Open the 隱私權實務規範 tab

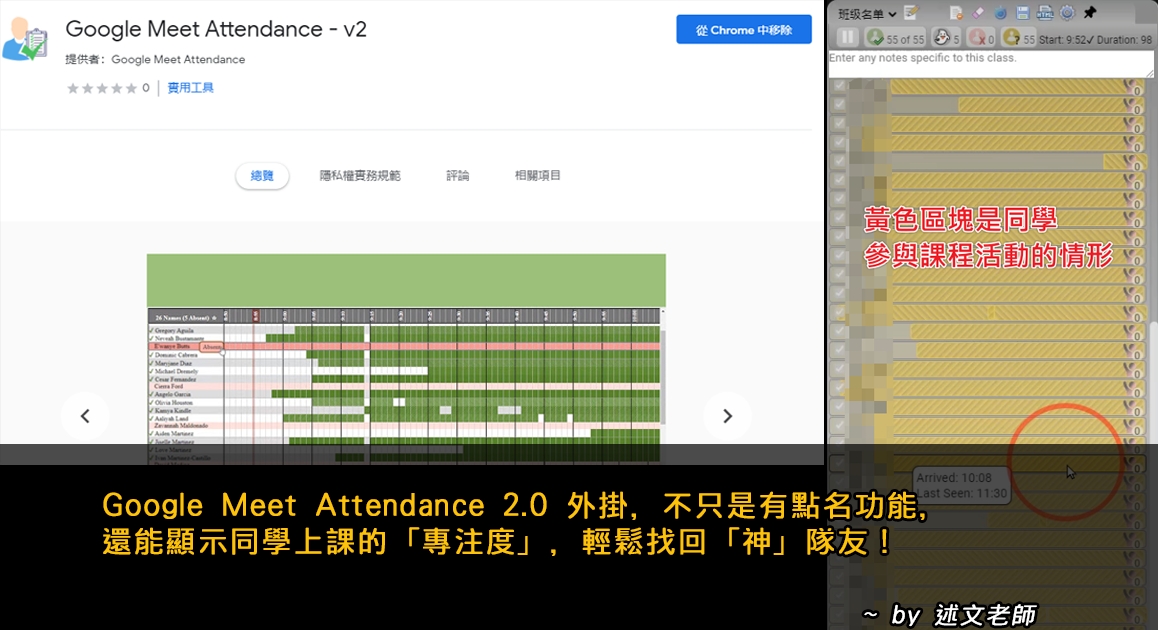360,176
